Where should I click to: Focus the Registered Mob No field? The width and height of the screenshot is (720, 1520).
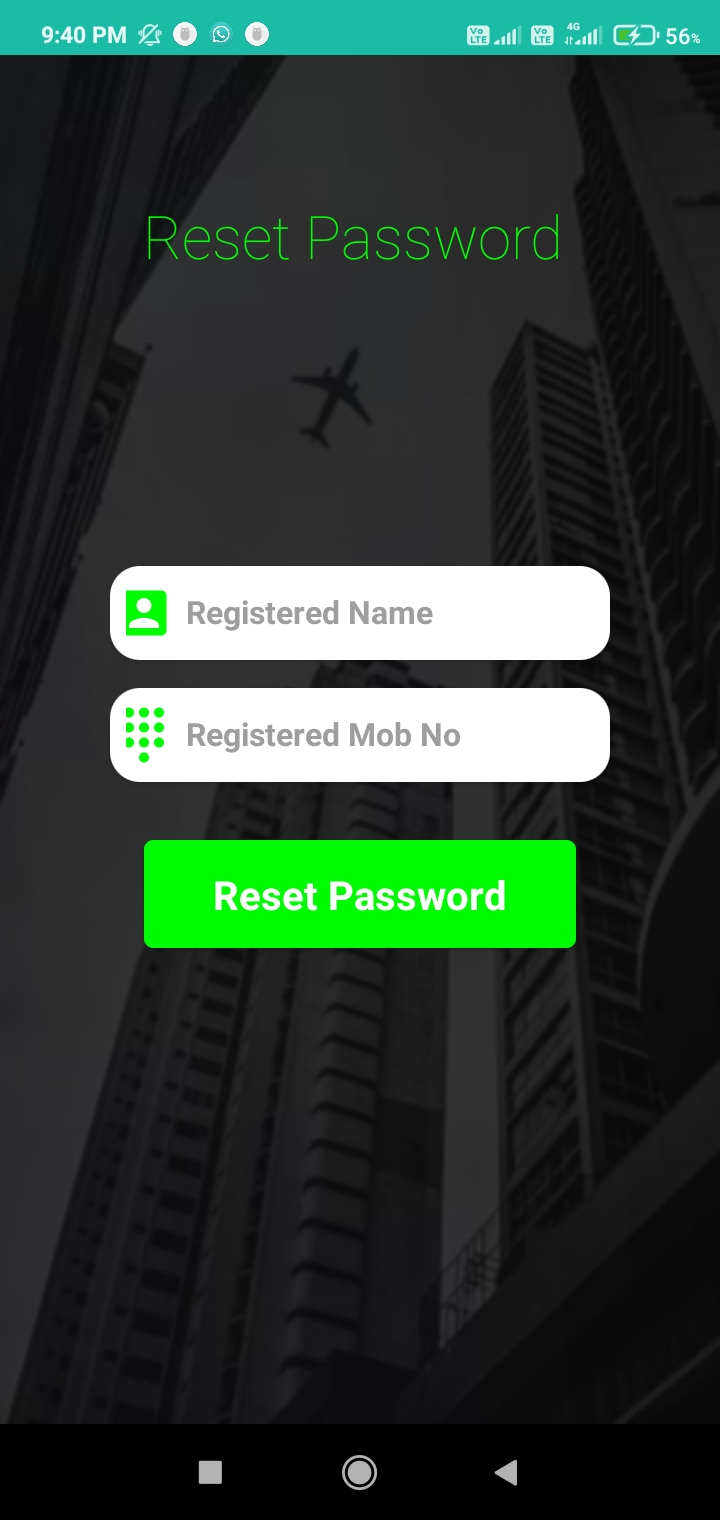[360, 735]
